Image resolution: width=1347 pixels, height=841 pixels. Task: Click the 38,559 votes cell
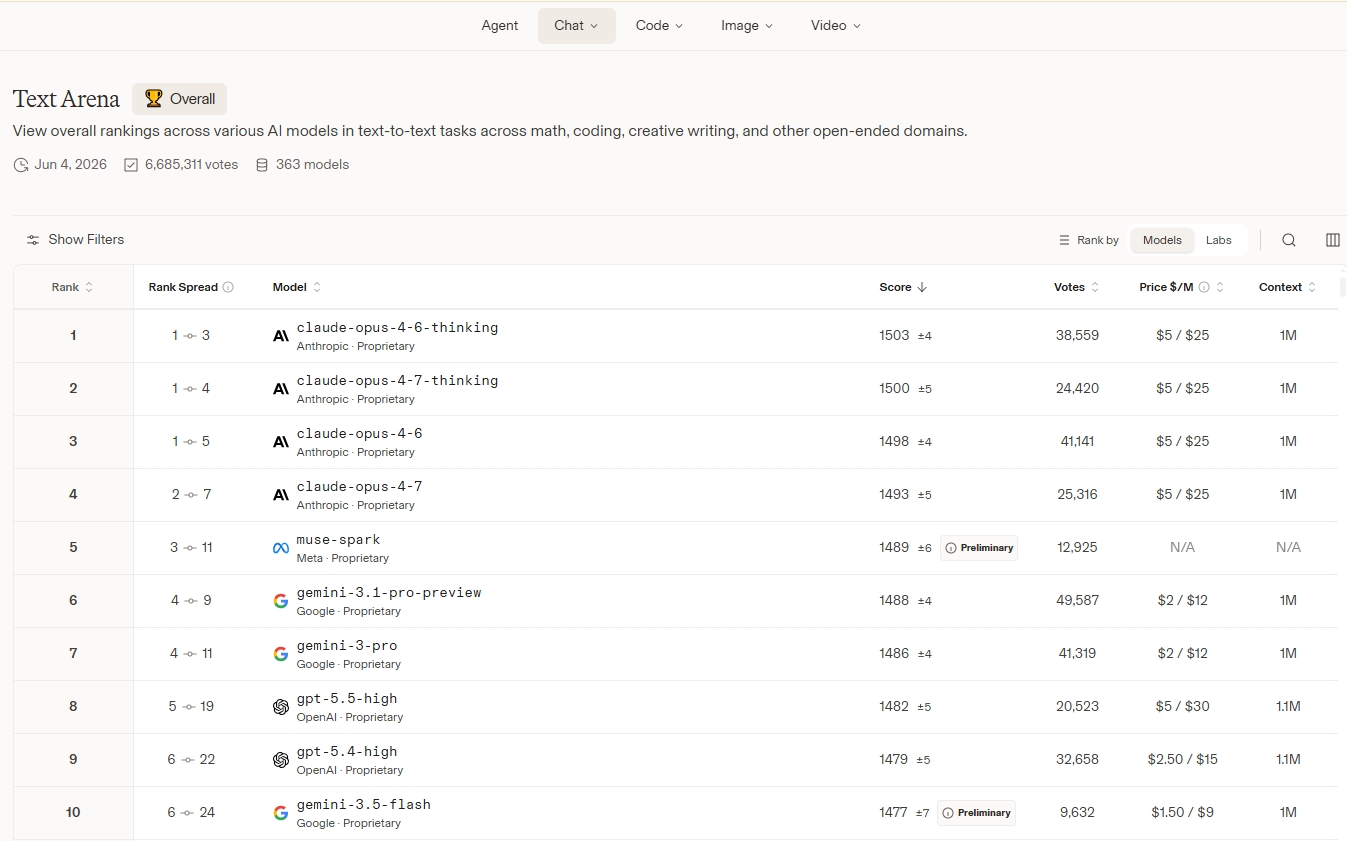1077,336
